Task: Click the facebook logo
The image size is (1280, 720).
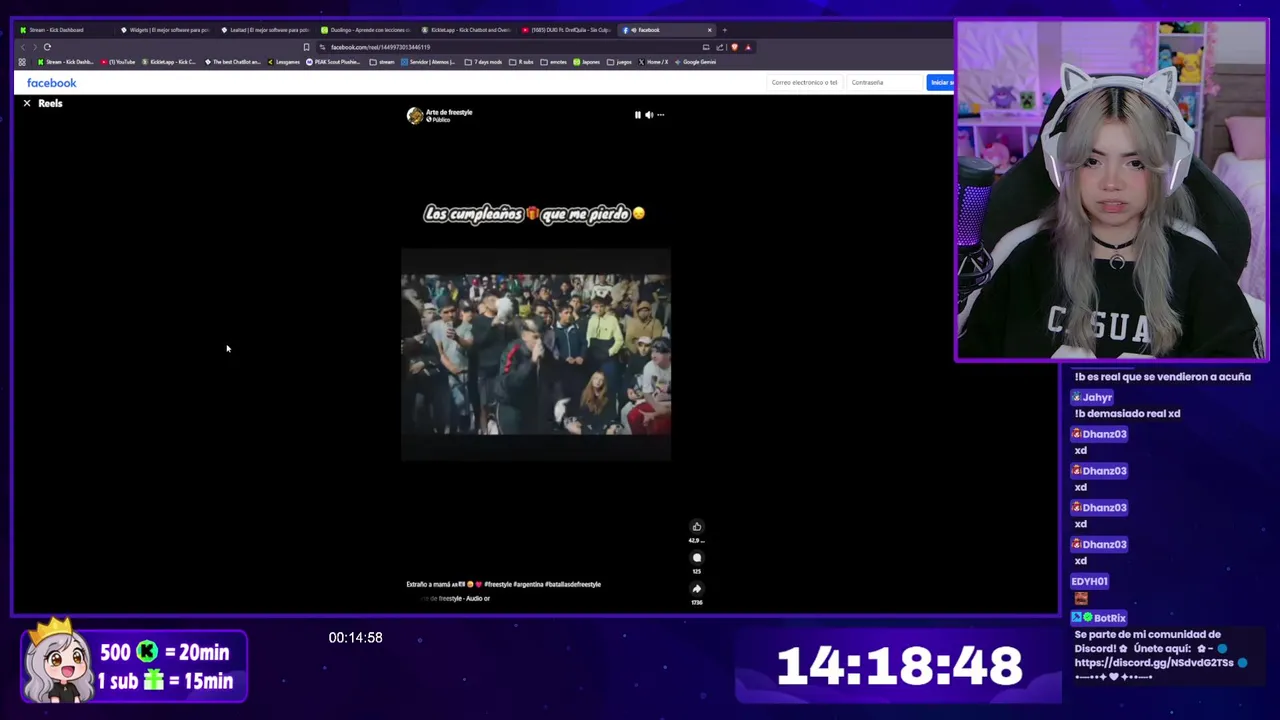Action: [51, 83]
